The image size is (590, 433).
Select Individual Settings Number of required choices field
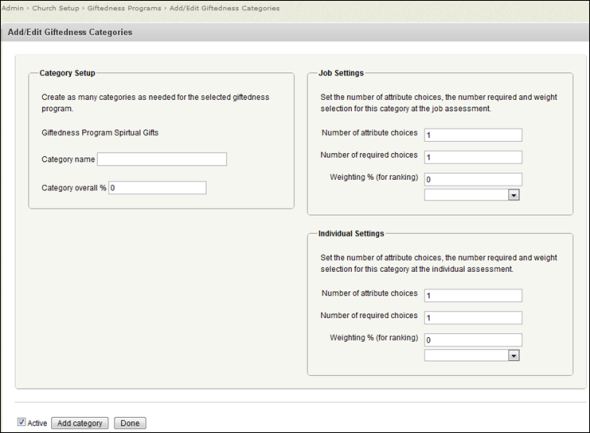[473, 318]
